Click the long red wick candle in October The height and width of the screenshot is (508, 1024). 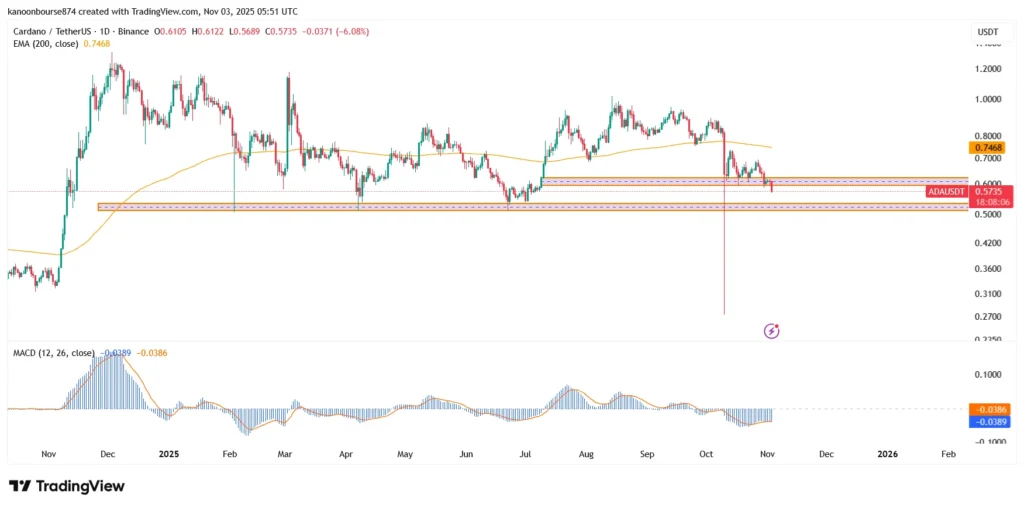(723, 260)
